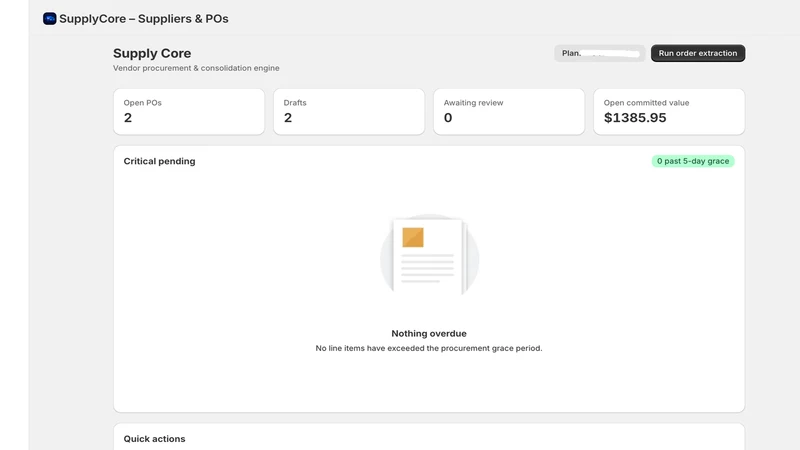Click the Supply Core page title

(x=152, y=53)
